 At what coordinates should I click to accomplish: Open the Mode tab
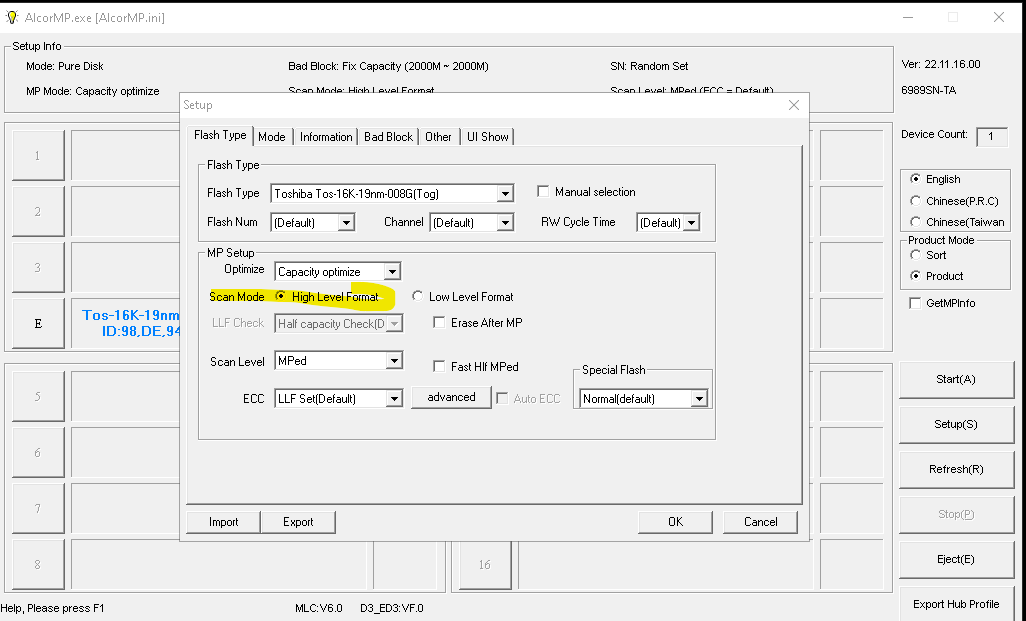tap(272, 137)
